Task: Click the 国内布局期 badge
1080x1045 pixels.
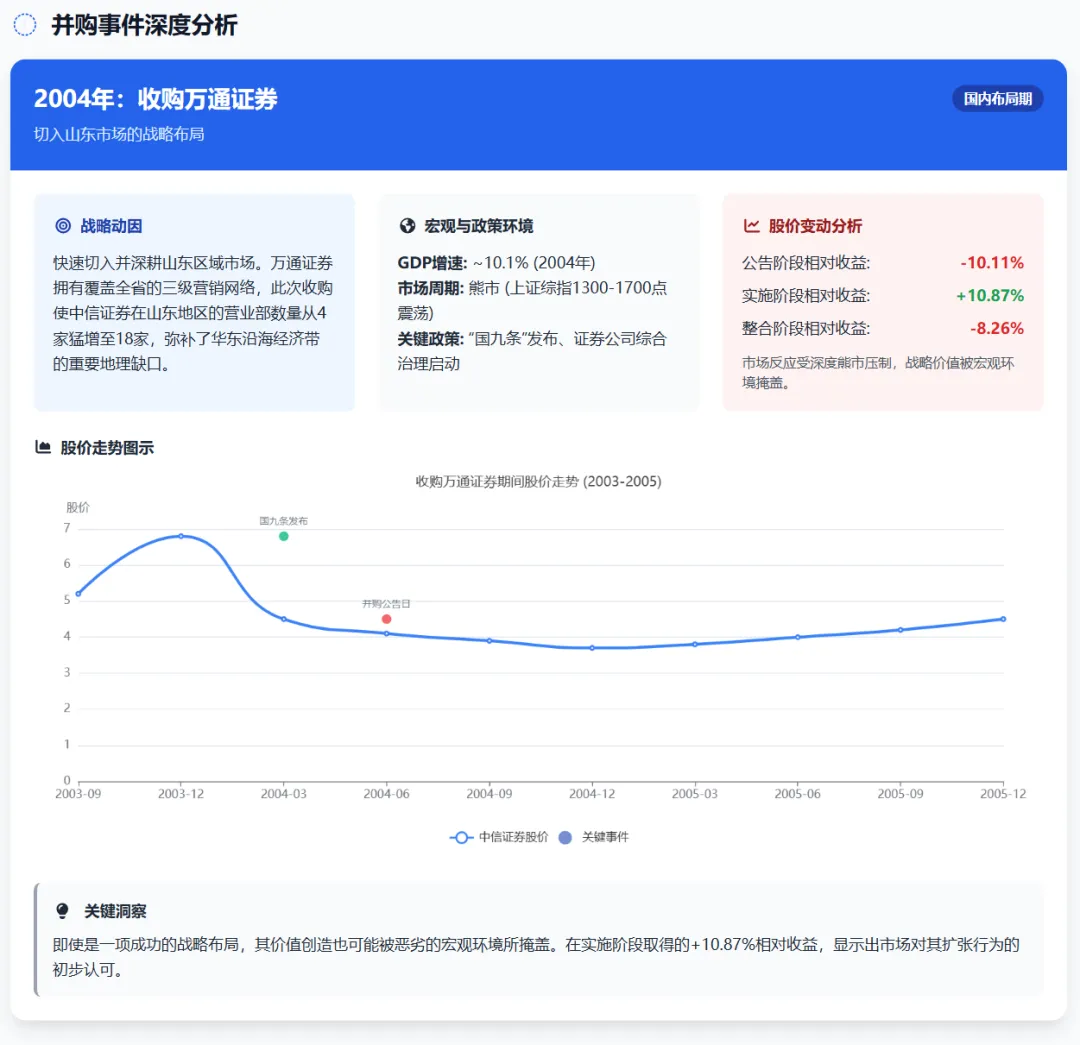Action: coord(997,99)
